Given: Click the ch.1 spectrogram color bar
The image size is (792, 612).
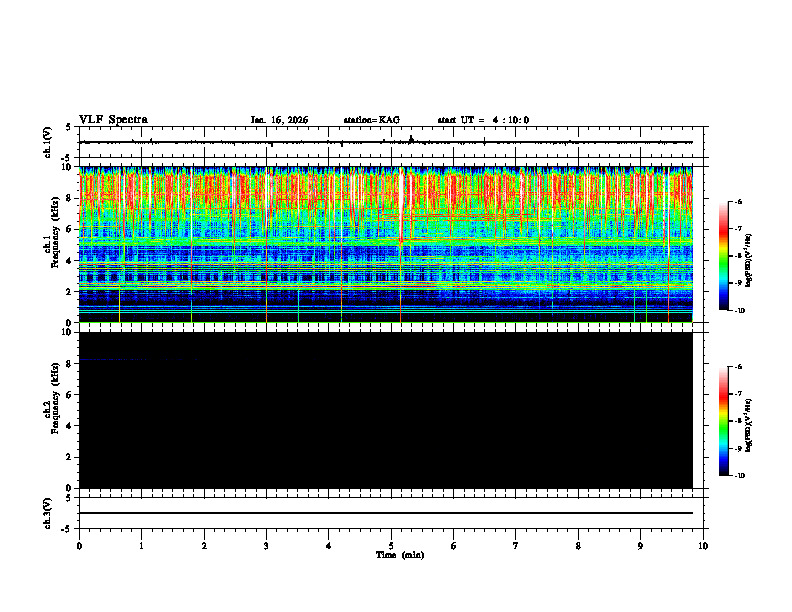Looking at the screenshot, I should click(724, 256).
